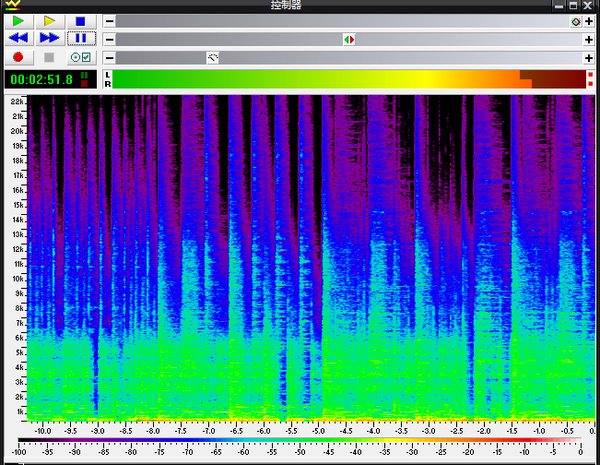Click the -3.0 time axis label

point(429,431)
